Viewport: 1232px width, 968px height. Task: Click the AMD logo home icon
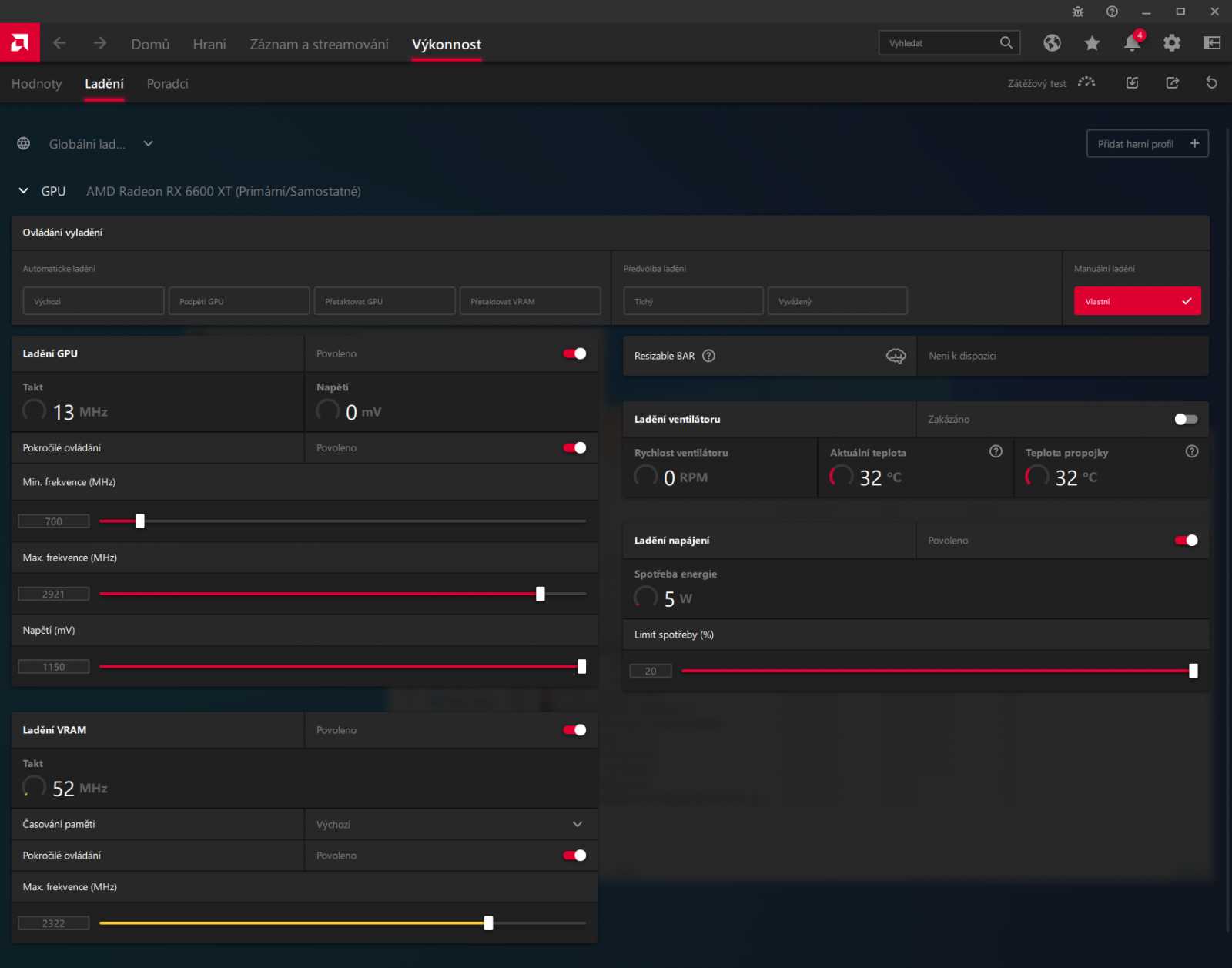point(20,43)
